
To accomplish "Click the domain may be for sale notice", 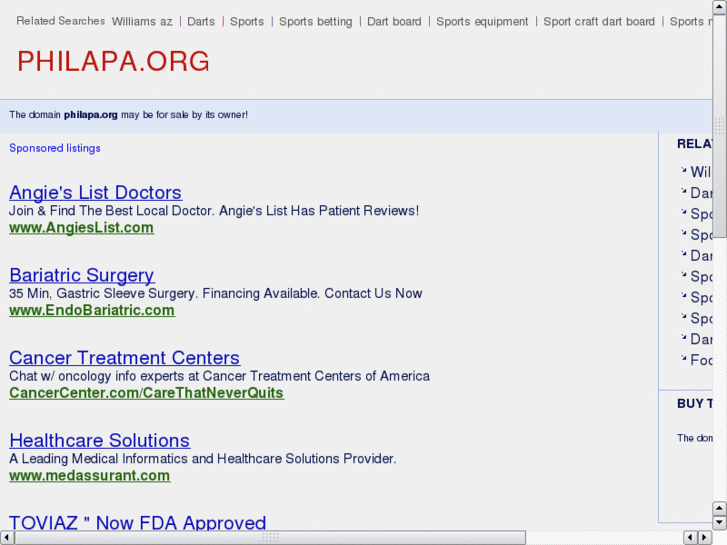I will pyautogui.click(x=128, y=115).
